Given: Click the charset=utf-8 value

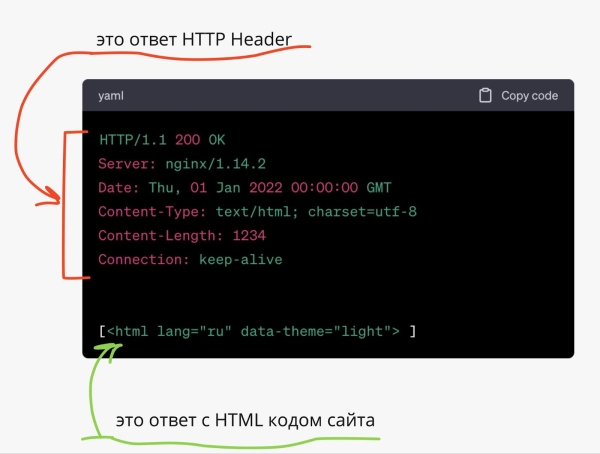Looking at the screenshot, I should 362,212.
